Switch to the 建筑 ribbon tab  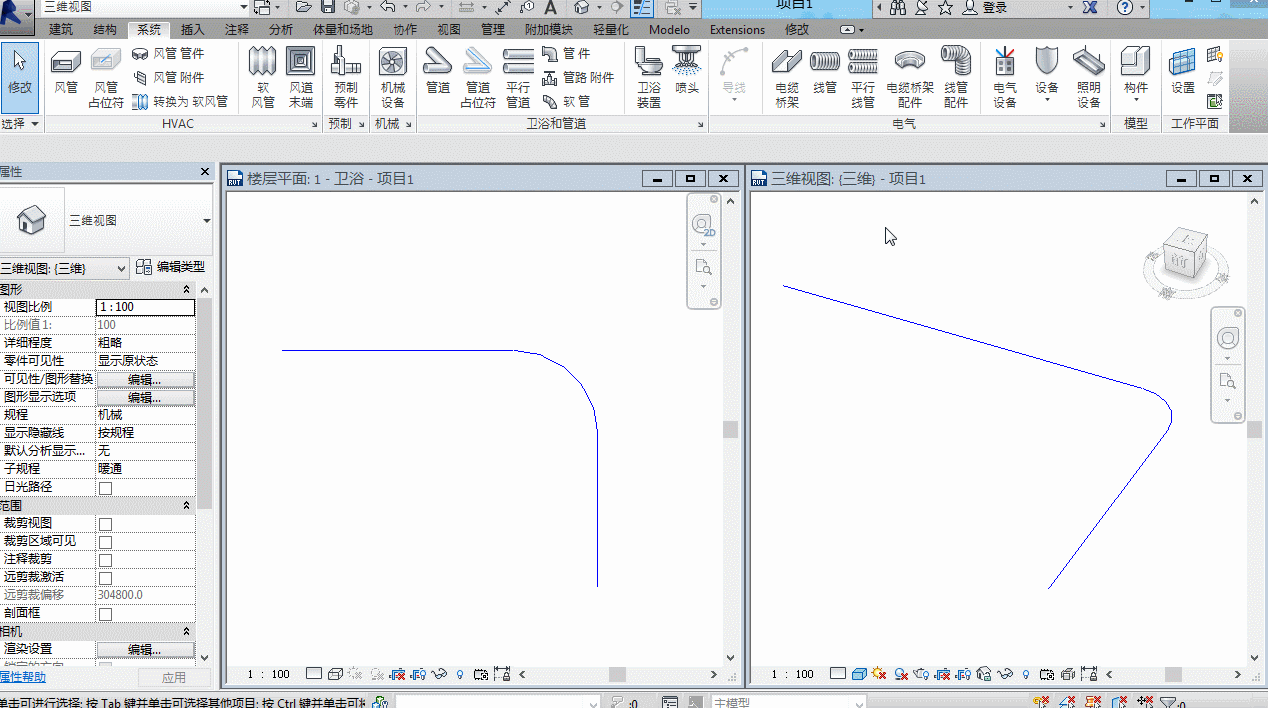point(61,30)
